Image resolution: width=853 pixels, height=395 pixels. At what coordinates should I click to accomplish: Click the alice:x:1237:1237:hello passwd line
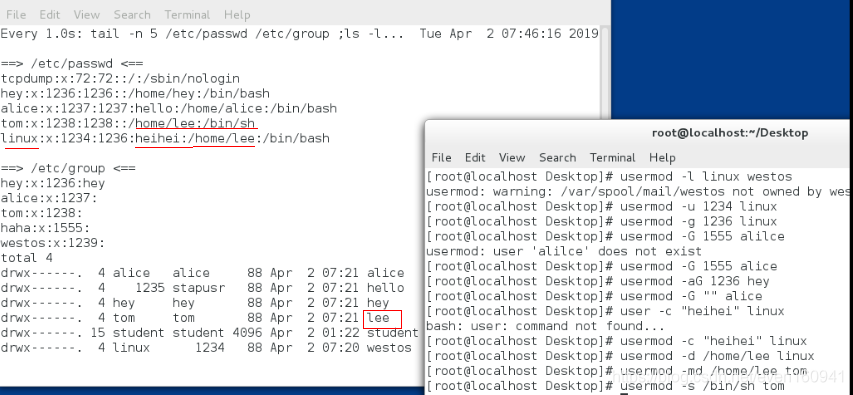[x=169, y=108]
